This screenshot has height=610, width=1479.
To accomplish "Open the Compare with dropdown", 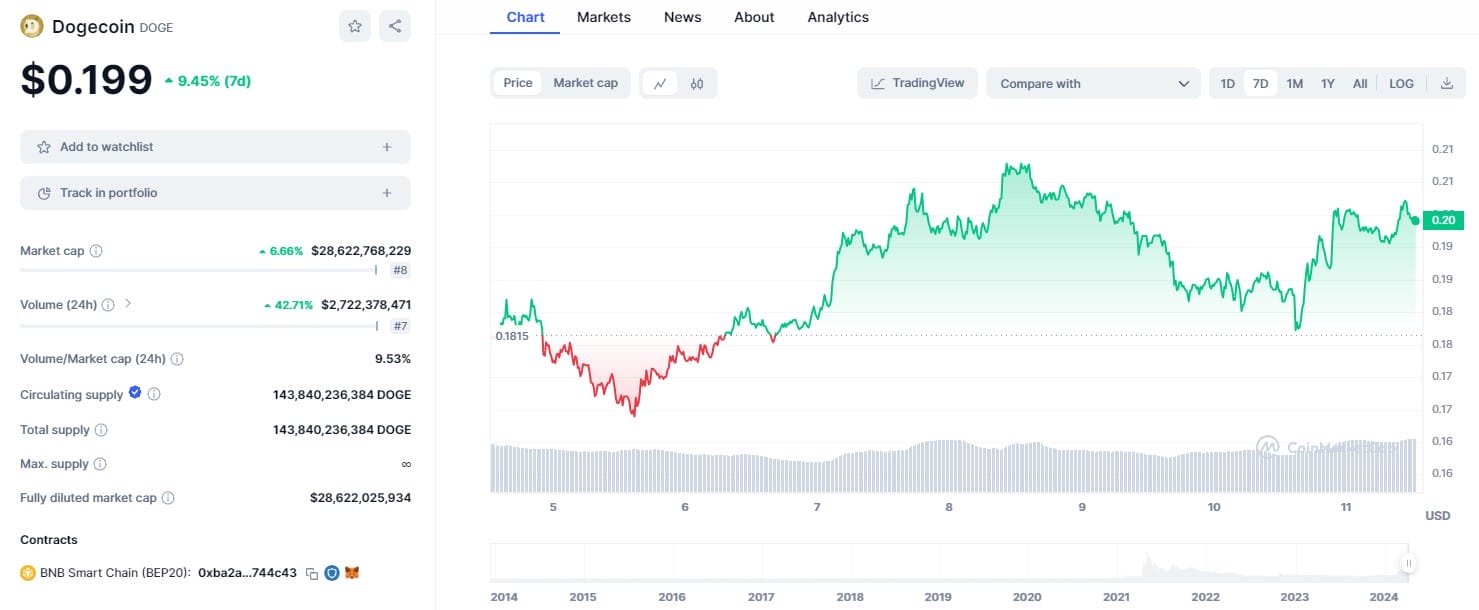I will click(x=1093, y=84).
